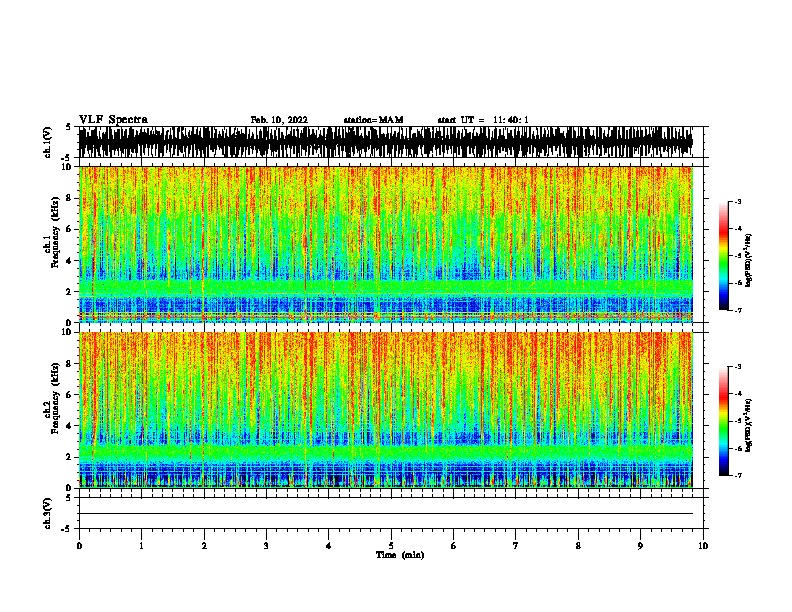Click the "-3" label on ch.1 color bar
This screenshot has width=792, height=612.
pos(738,202)
